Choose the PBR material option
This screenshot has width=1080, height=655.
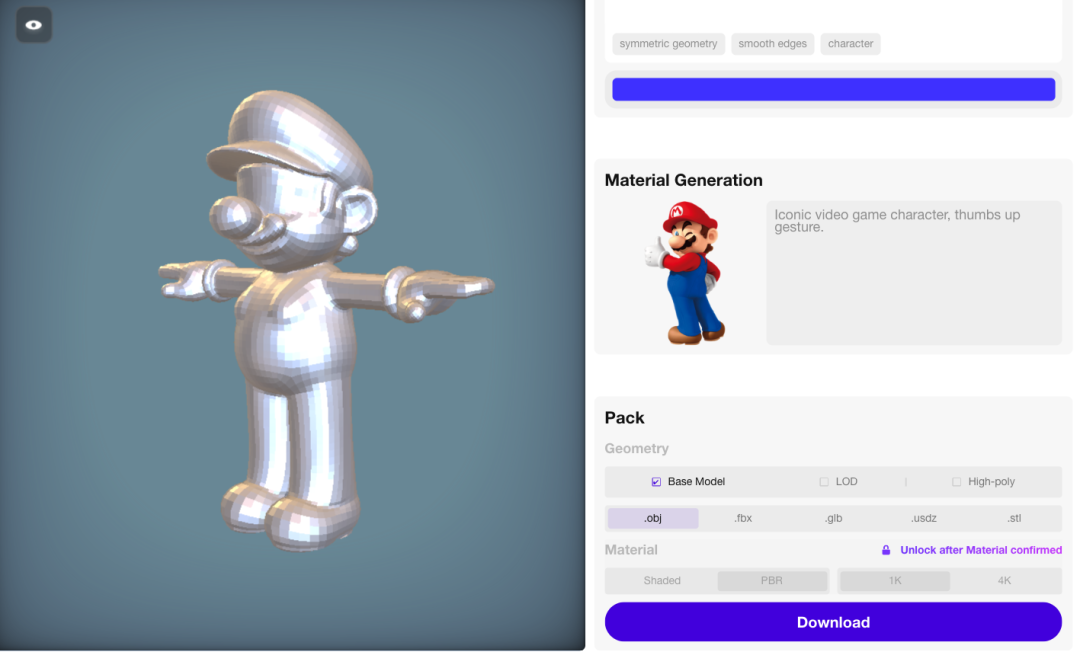tap(772, 581)
